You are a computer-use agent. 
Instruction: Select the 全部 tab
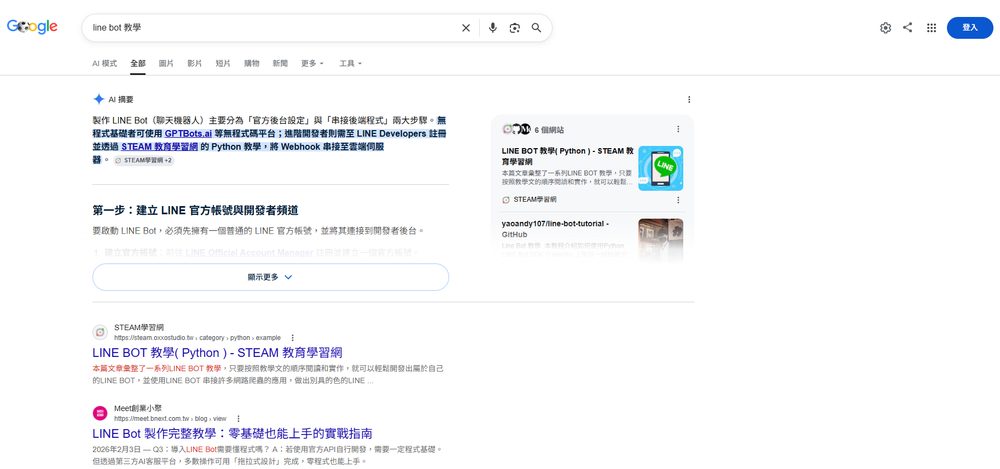(x=138, y=63)
